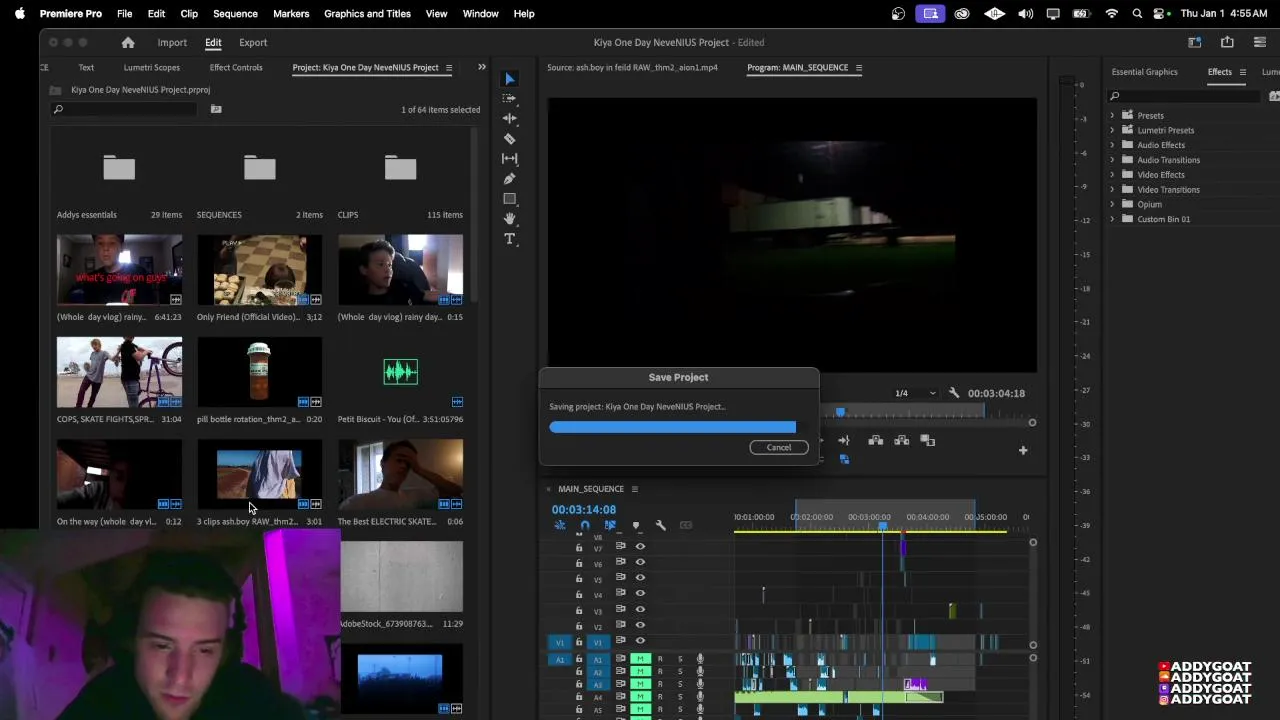Click the timeline timecode 00:03:14:08

tap(584, 510)
